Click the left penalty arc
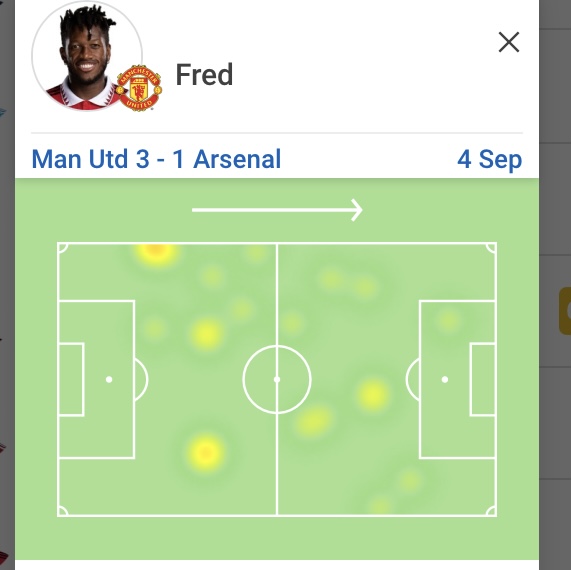 point(142,380)
